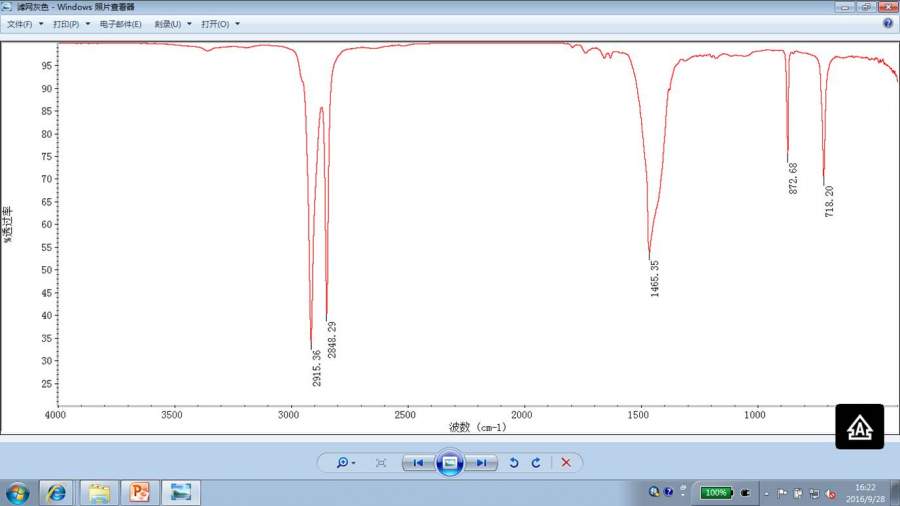The height and width of the screenshot is (506, 900).
Task: Delete the picture with red X
Action: 566,462
